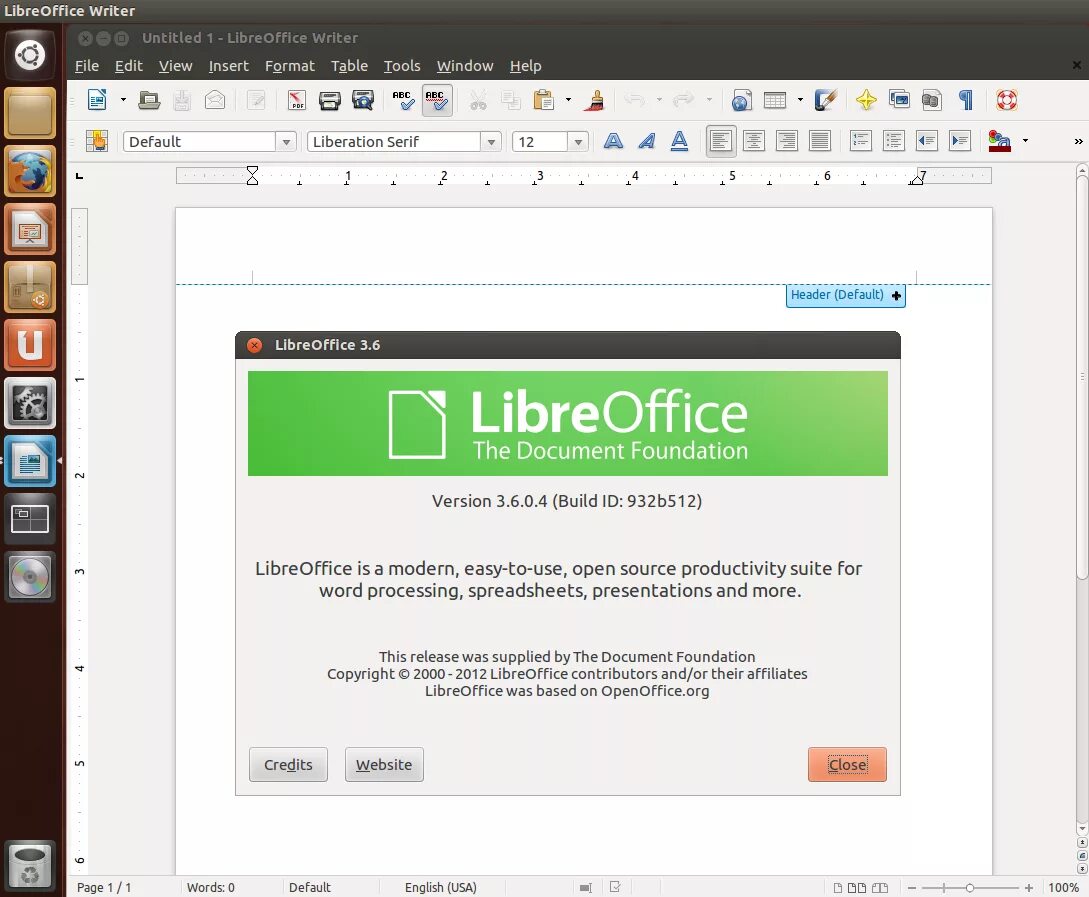
Task: Click the Export as PDF icon
Action: pyautogui.click(x=297, y=100)
